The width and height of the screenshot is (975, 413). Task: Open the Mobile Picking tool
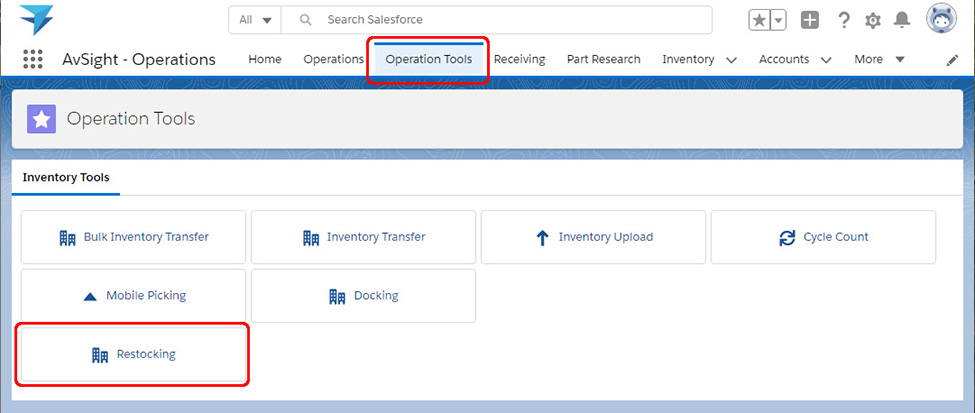(x=134, y=295)
